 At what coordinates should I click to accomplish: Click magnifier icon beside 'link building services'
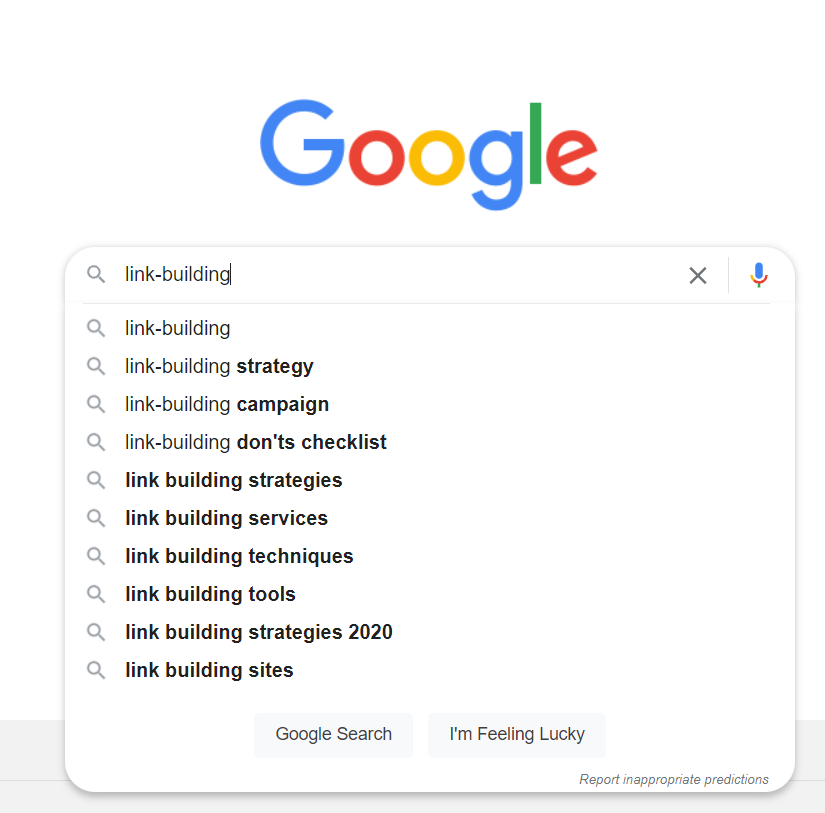(96, 518)
